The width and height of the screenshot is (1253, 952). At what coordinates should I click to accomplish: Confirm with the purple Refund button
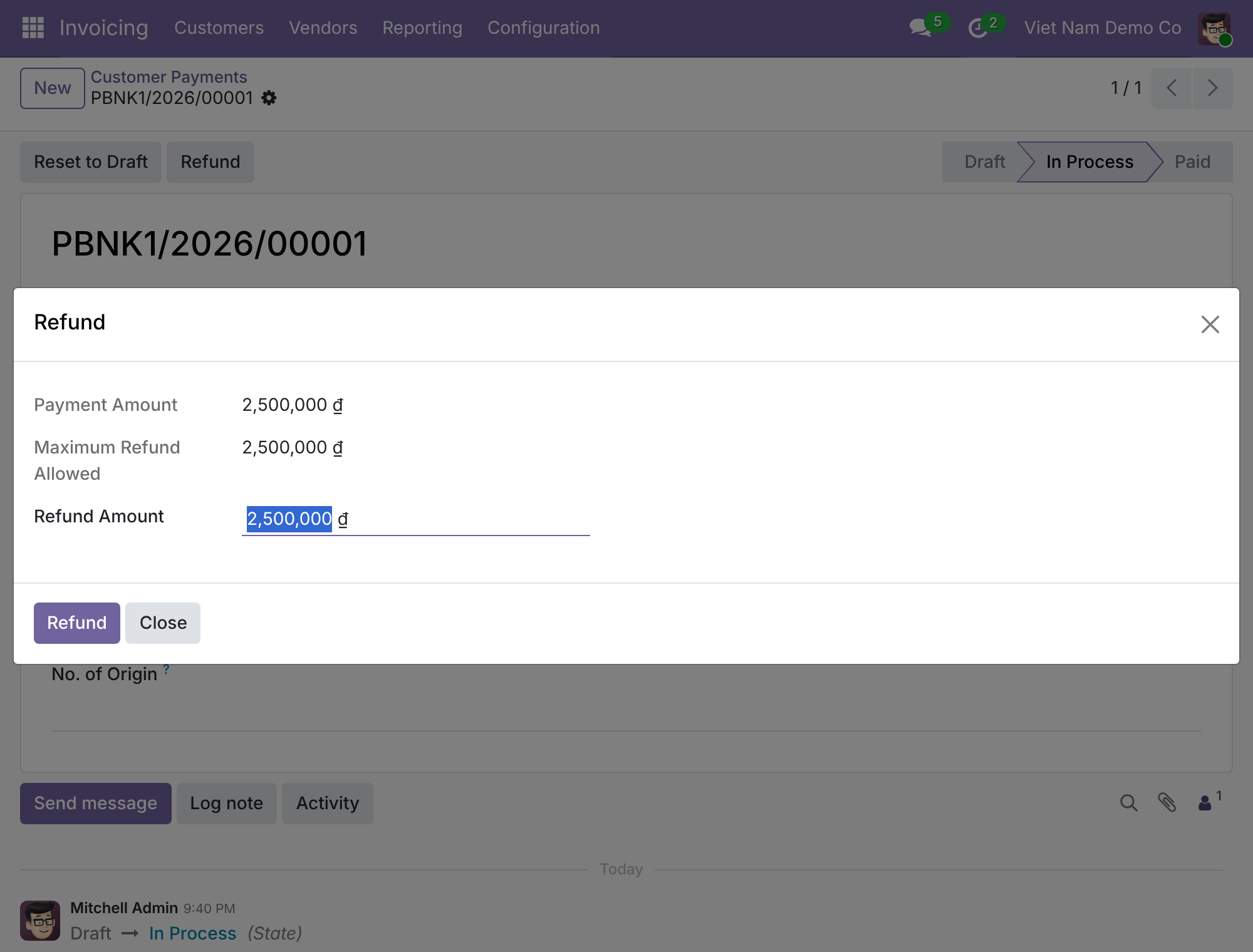(x=77, y=623)
